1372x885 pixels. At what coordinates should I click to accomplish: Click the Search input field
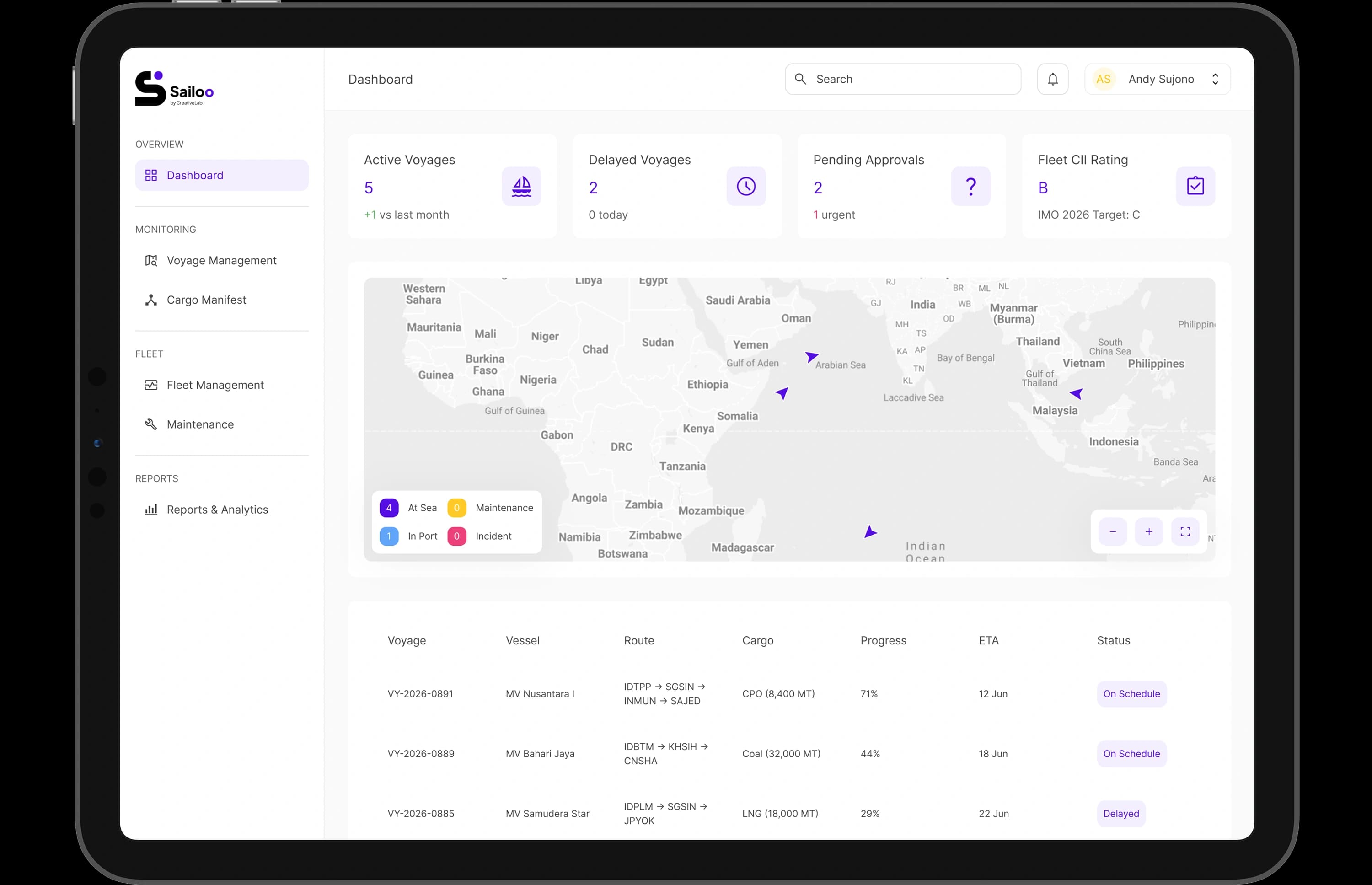[903, 79]
